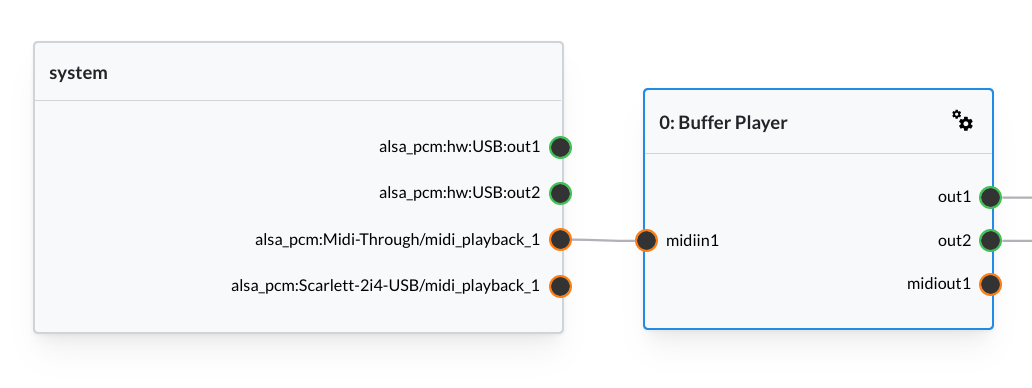Select the cable between Midi-Through and midiin1
The image size is (1032, 388).
point(604,240)
